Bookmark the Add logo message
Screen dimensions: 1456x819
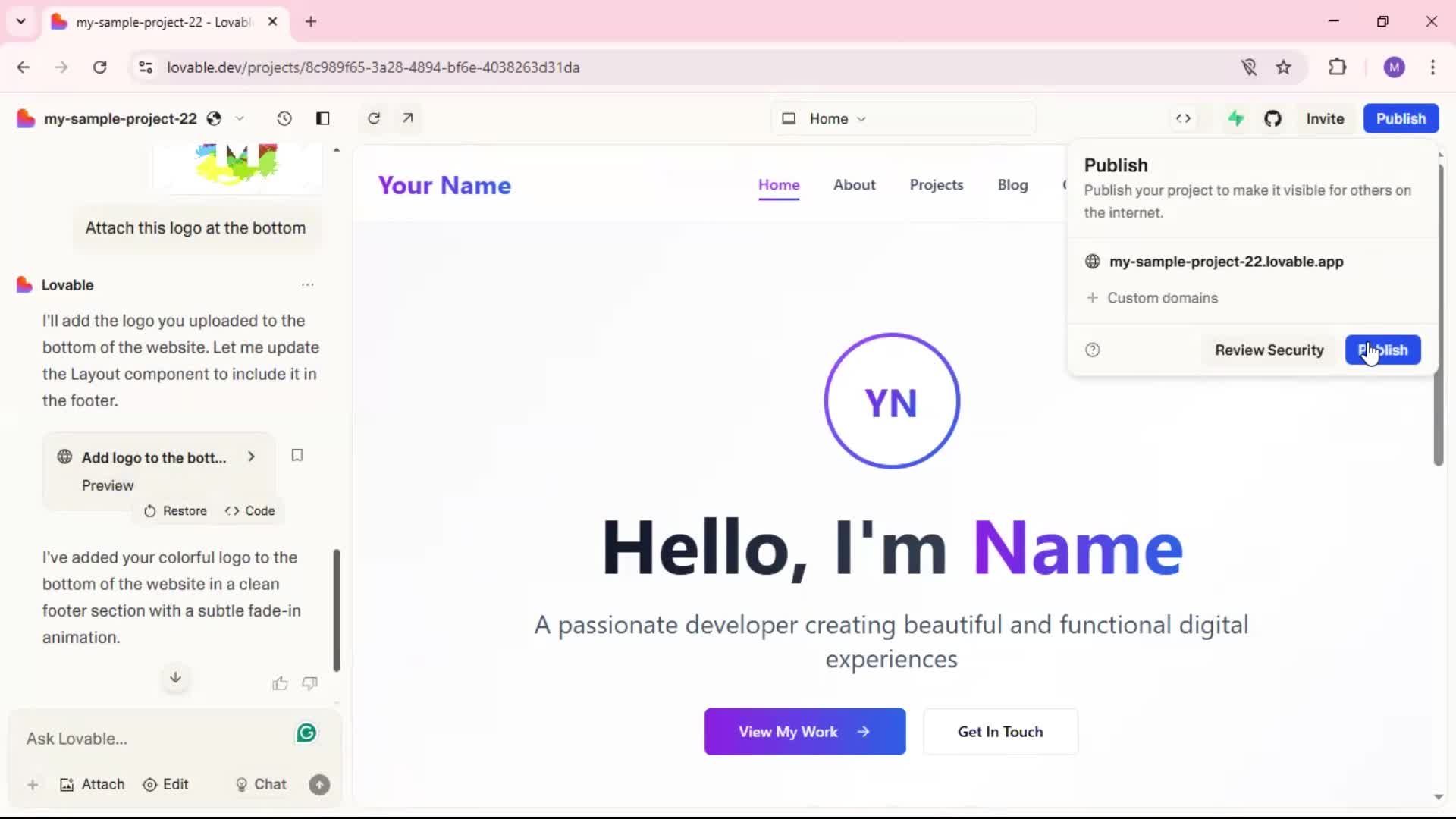click(x=297, y=455)
